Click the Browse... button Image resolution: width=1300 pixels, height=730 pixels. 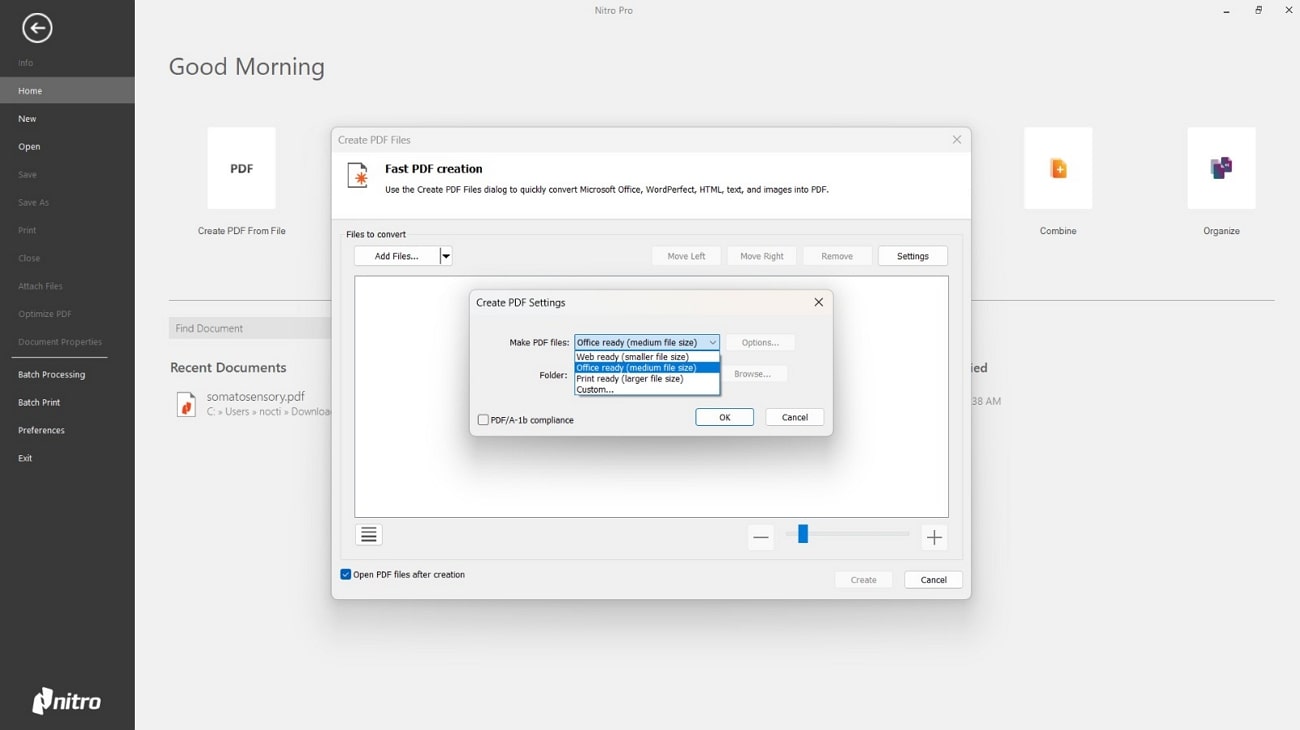(753, 374)
